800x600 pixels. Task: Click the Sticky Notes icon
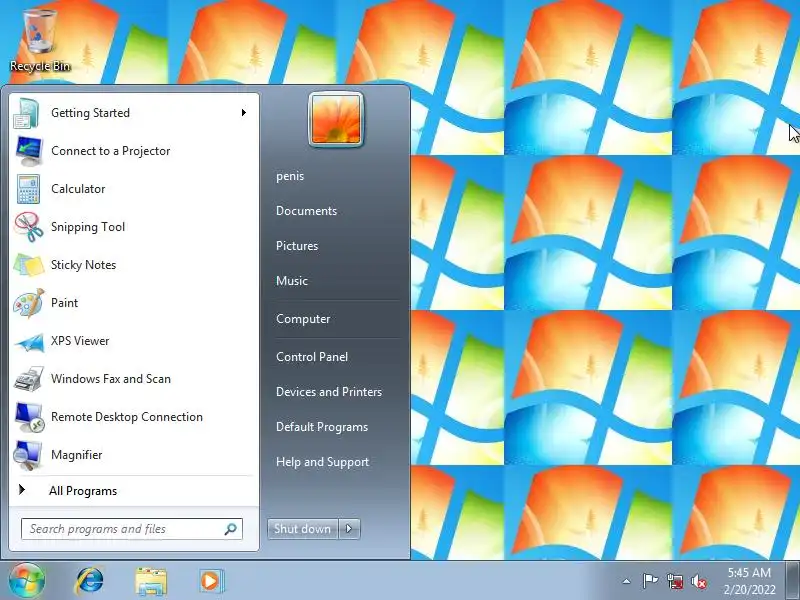pos(28,265)
